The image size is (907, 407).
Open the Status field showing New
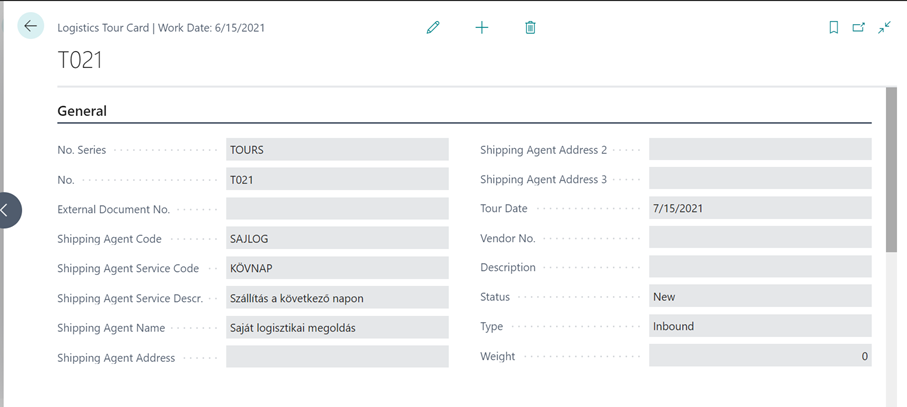759,297
